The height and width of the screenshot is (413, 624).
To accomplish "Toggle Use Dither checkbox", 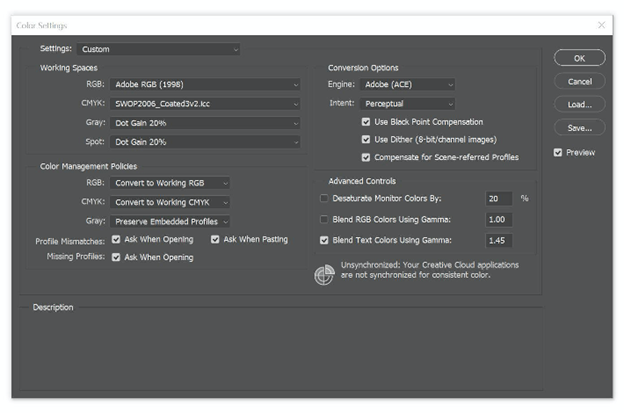I will (x=366, y=139).
